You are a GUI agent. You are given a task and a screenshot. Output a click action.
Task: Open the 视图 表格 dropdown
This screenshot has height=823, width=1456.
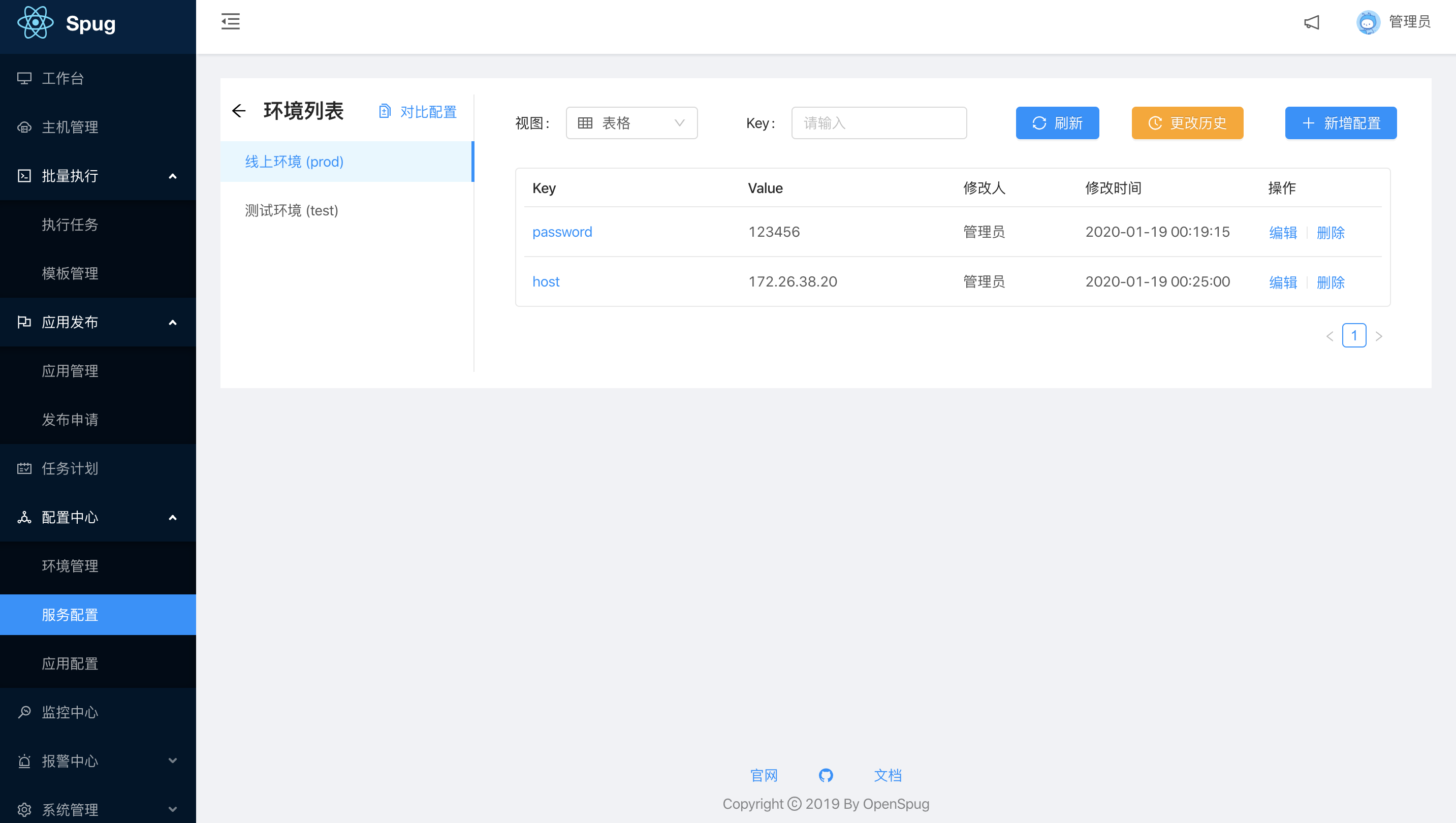point(631,122)
